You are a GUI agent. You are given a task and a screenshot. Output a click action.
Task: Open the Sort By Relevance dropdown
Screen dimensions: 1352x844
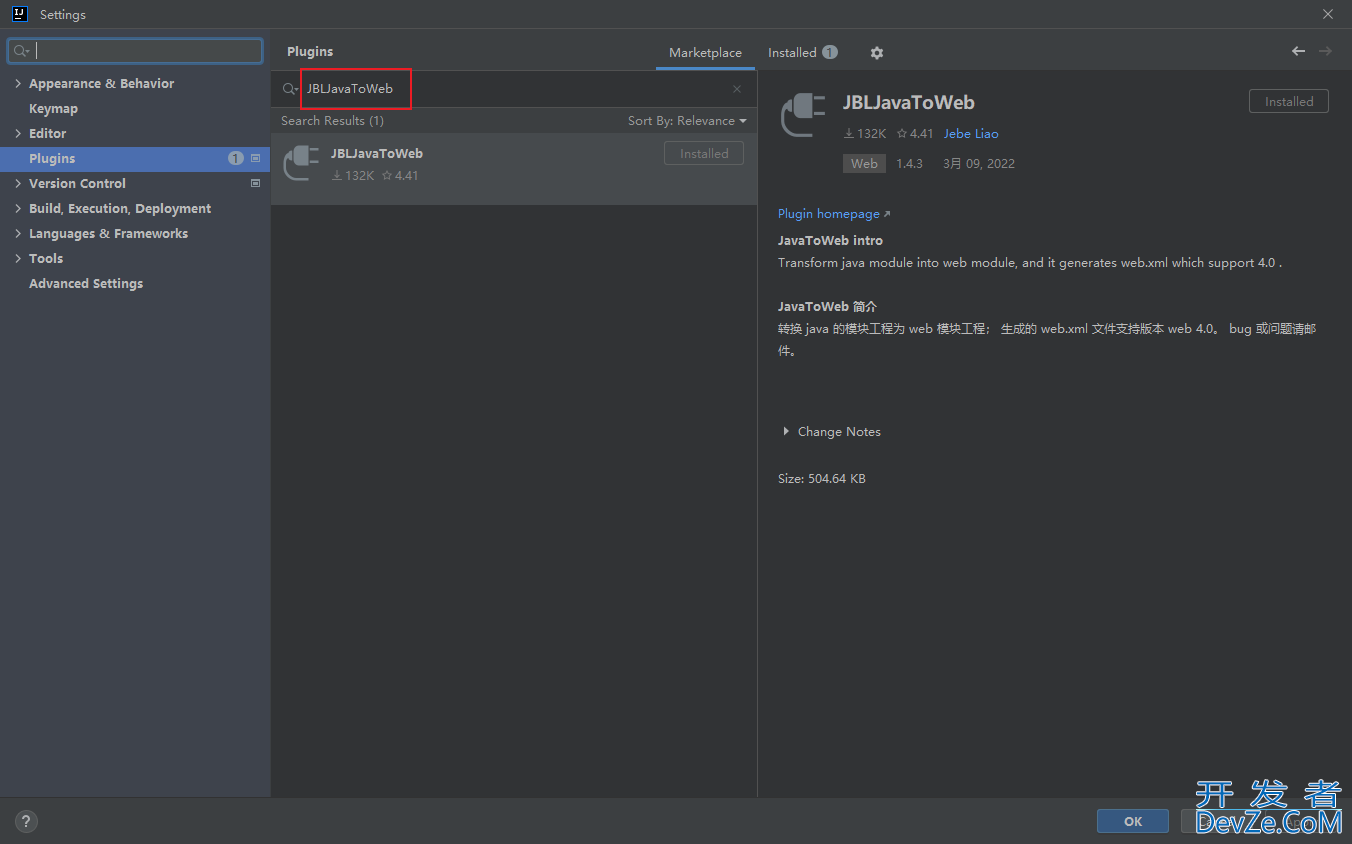(x=687, y=121)
